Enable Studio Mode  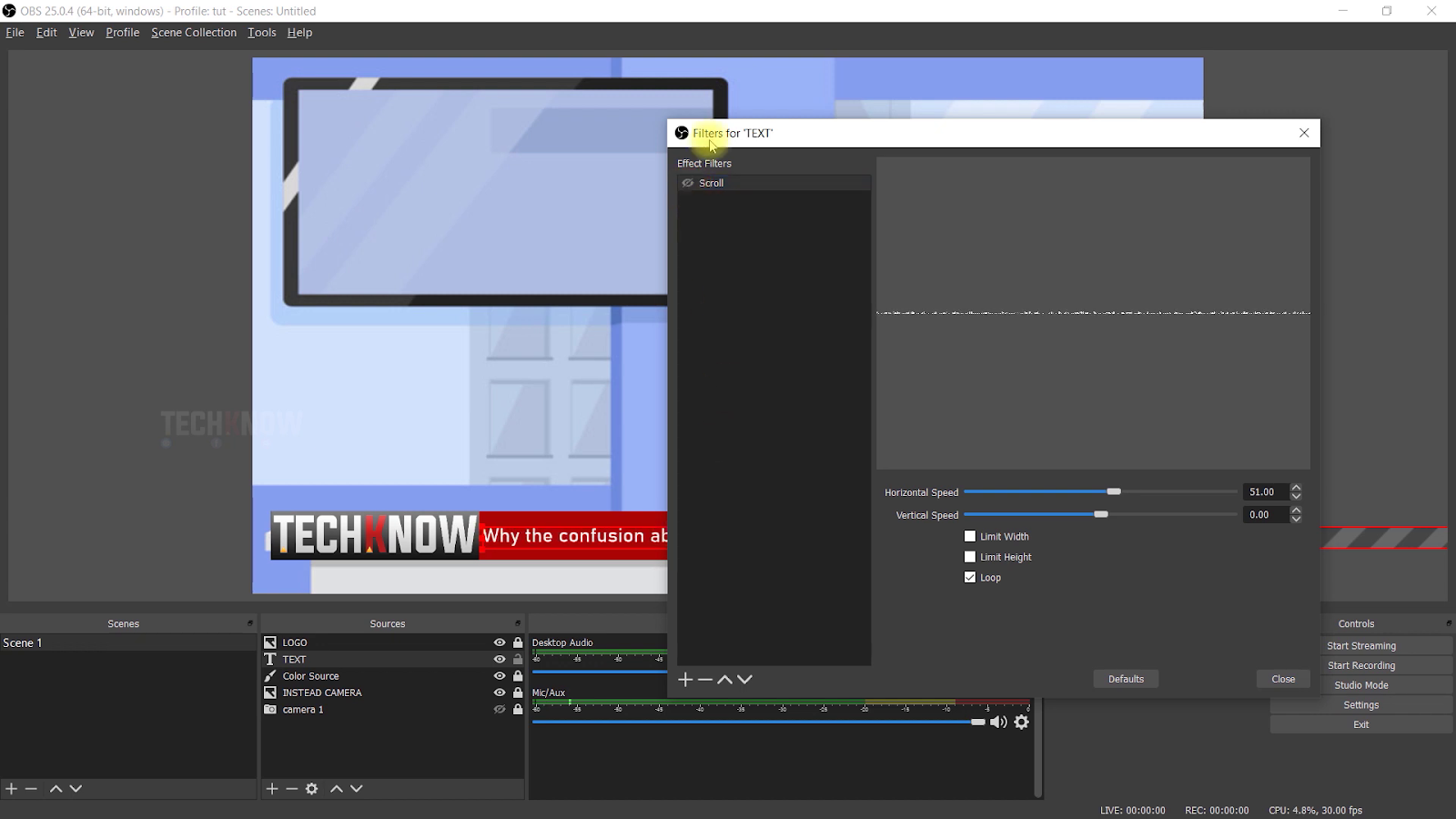point(1361,685)
